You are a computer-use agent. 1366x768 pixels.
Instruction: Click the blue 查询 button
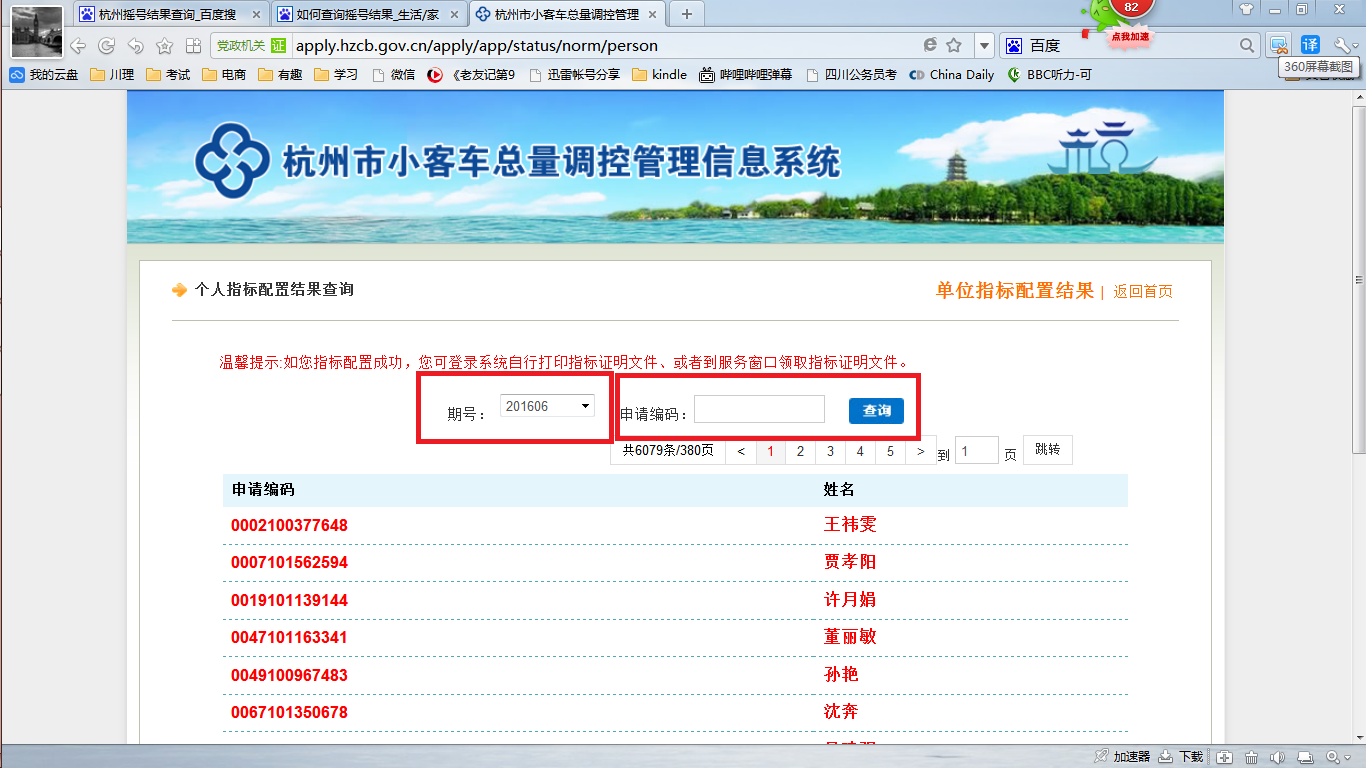pos(876,411)
